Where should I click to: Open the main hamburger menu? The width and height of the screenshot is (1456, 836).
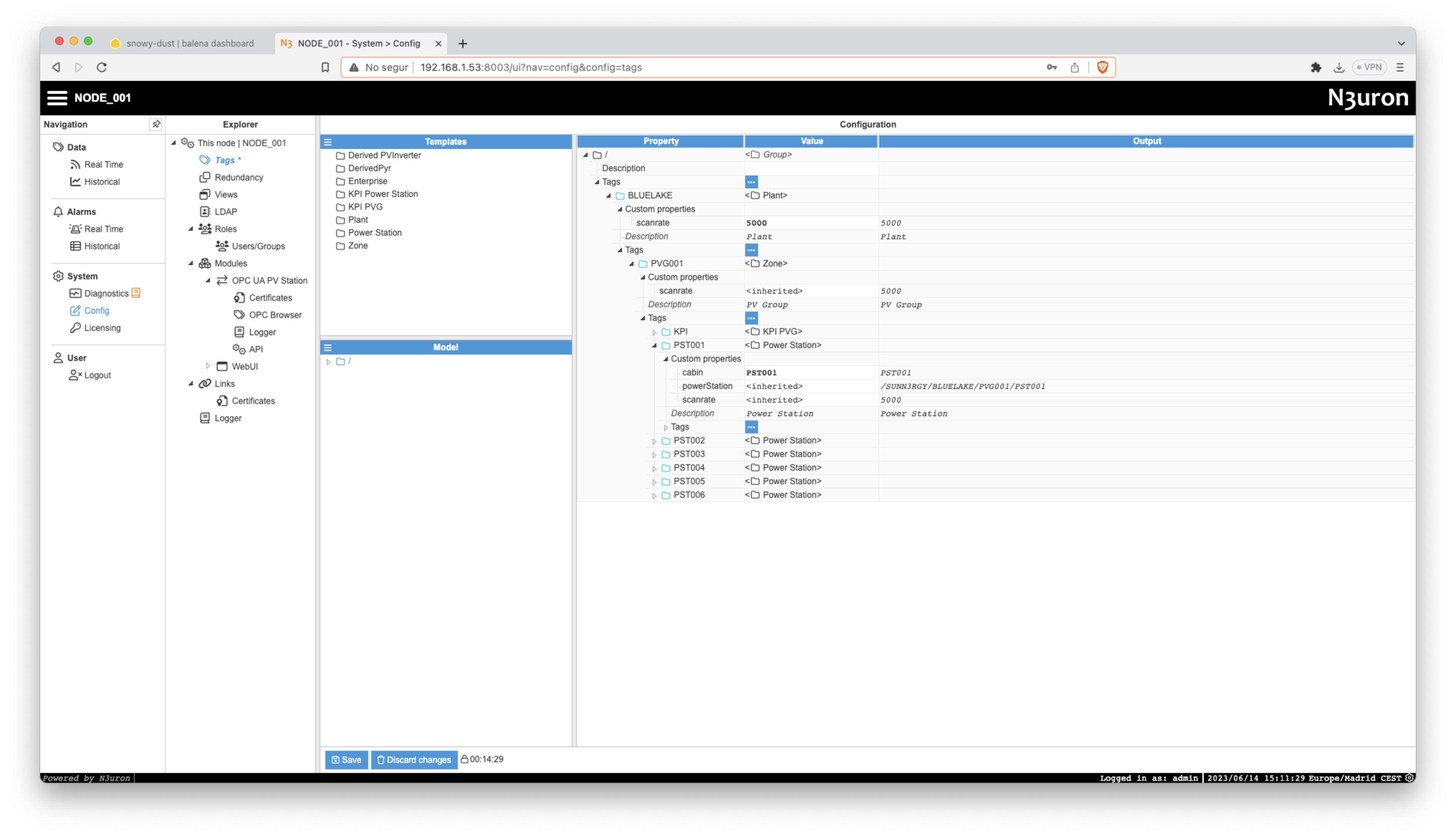tap(57, 98)
